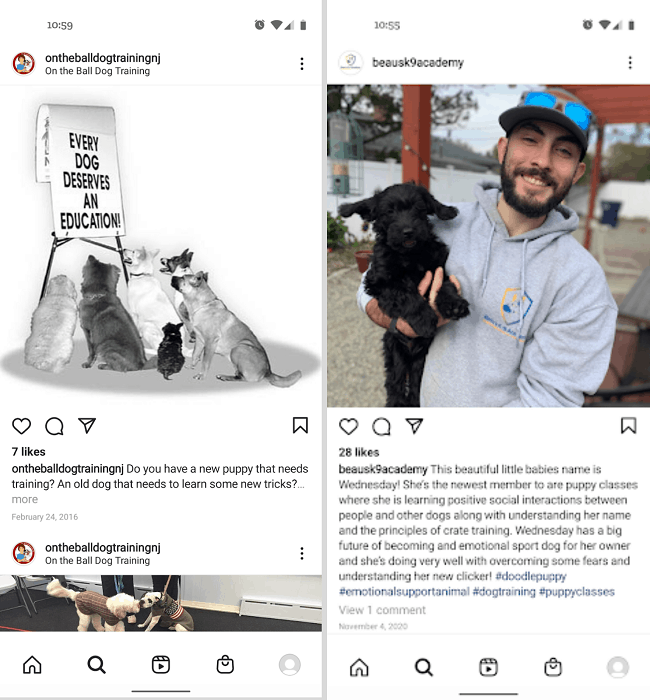Tap the comment bubble on beausk9academy post
Viewport: 650px width, 700px height.
[x=382, y=426]
